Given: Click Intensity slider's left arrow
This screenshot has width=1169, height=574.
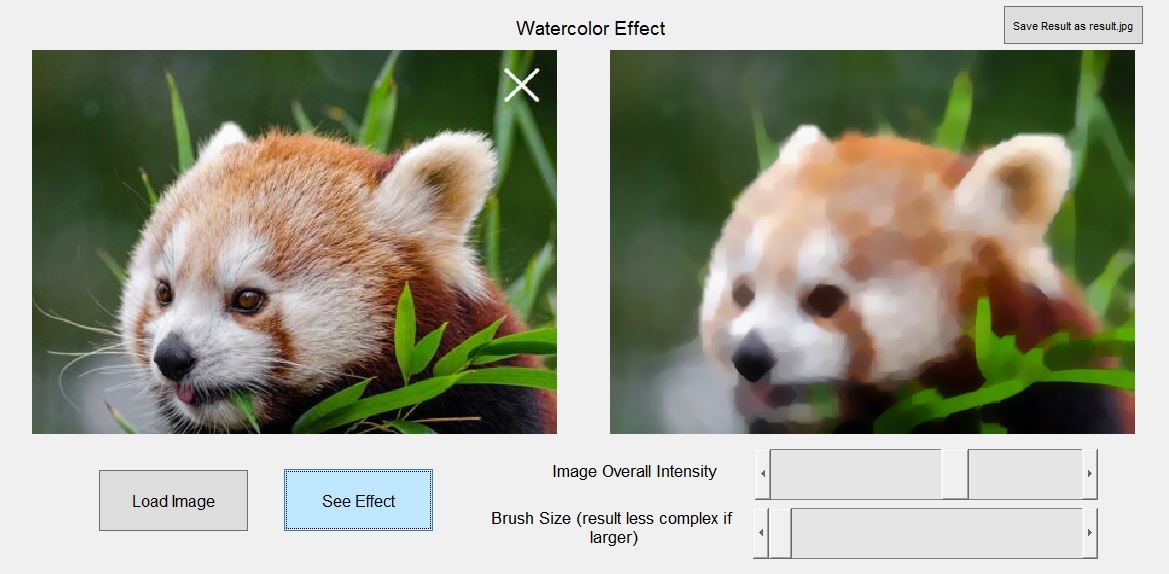Looking at the screenshot, I should (763, 474).
